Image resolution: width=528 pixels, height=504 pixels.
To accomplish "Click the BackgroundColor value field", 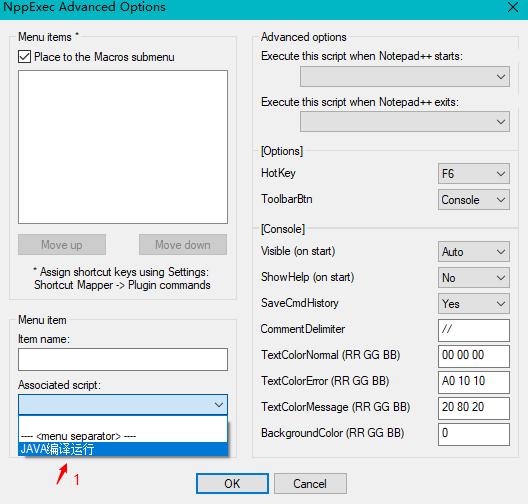I will coord(473,434).
